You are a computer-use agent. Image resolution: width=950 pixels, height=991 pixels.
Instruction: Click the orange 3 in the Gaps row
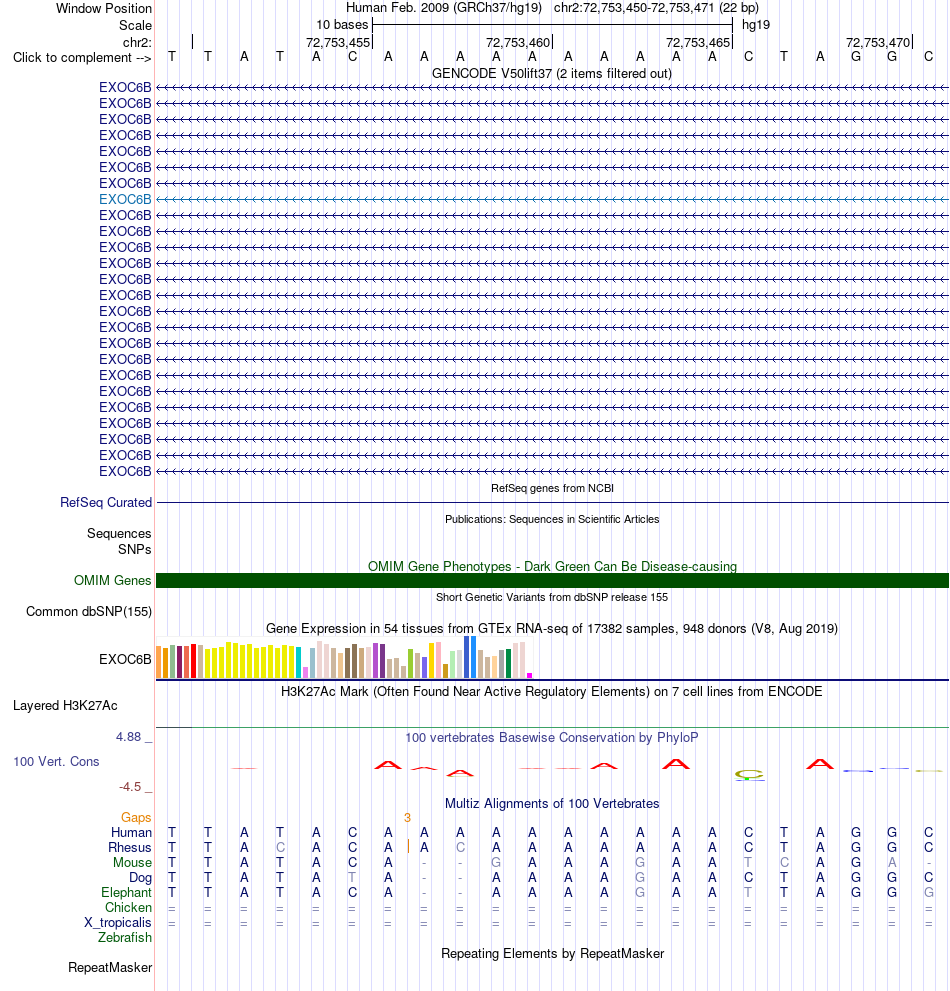pos(407,818)
